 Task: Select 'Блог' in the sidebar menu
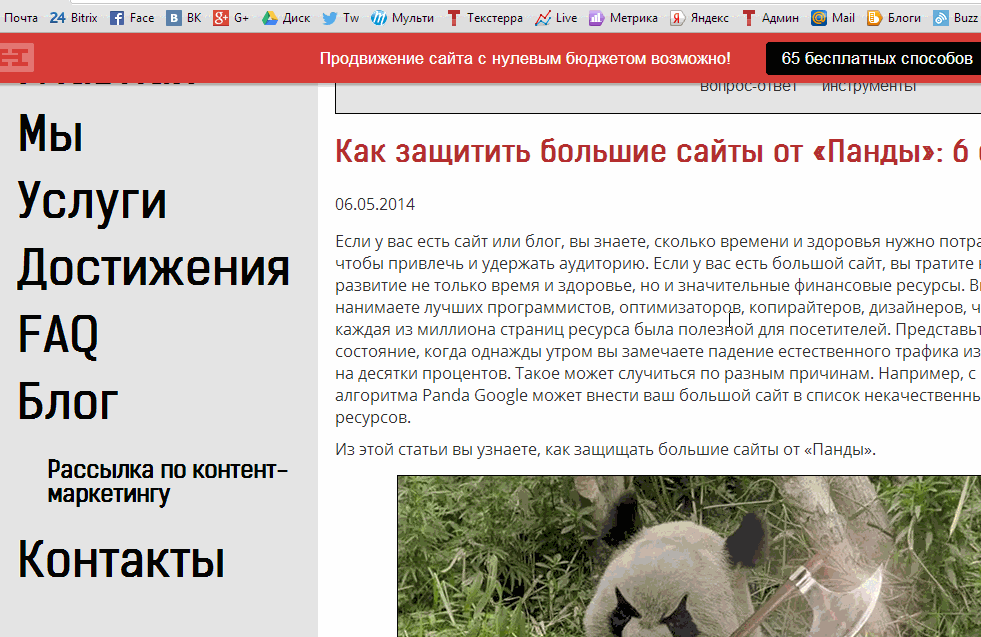(68, 401)
